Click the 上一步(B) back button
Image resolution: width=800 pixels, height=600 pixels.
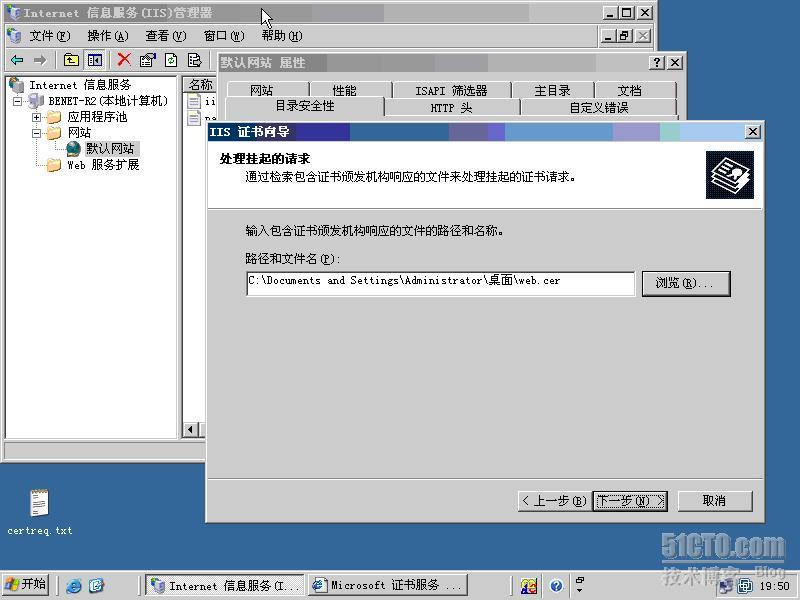[555, 501]
